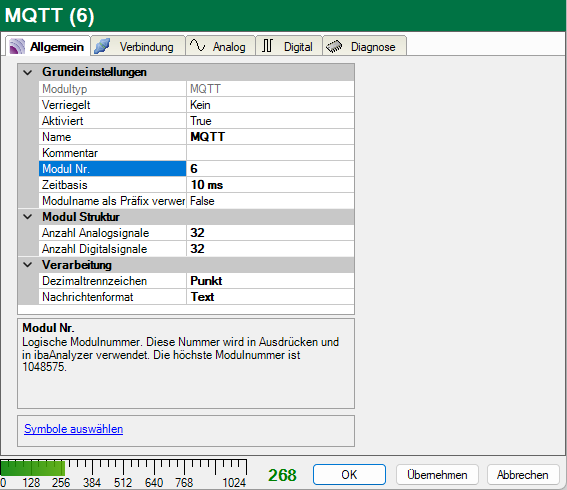
Task: Click the empty Kommentar input field
Action: coord(270,153)
